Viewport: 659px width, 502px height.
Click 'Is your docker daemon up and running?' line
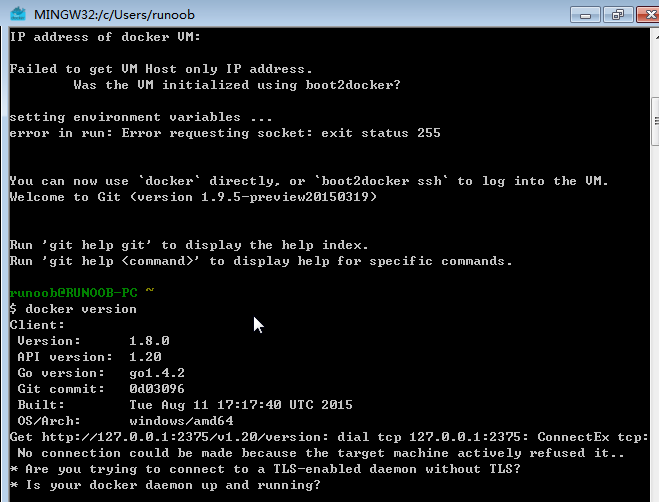165,485
